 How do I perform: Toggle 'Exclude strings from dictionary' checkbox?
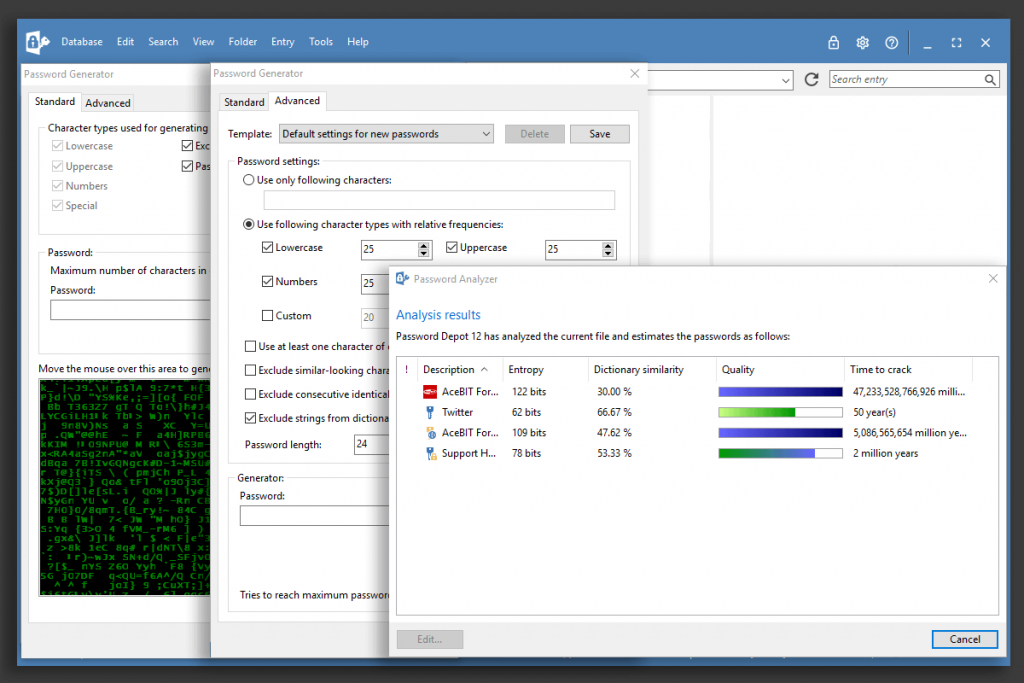[x=250, y=417]
